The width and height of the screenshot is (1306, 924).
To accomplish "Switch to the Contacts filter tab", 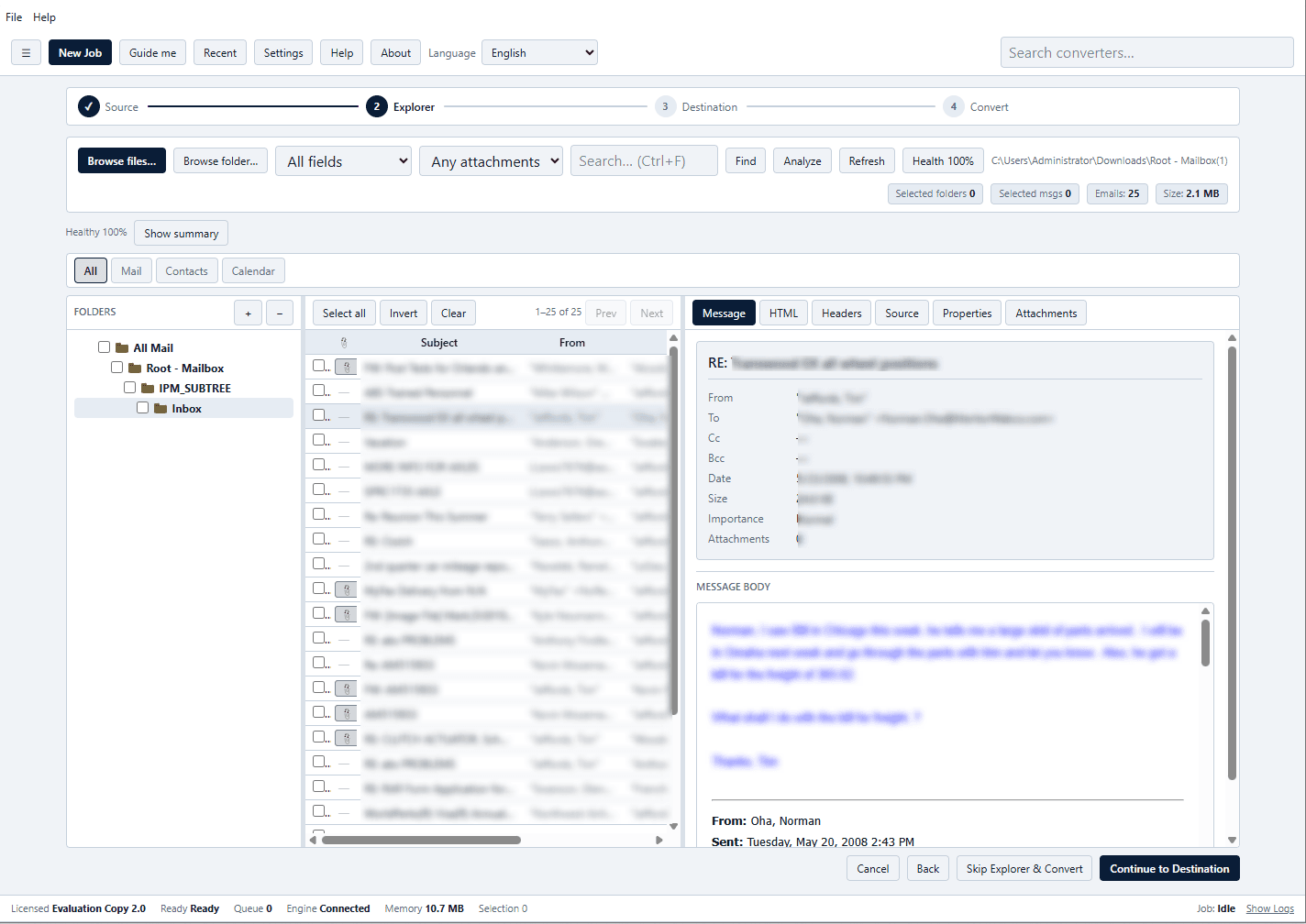I will (186, 271).
